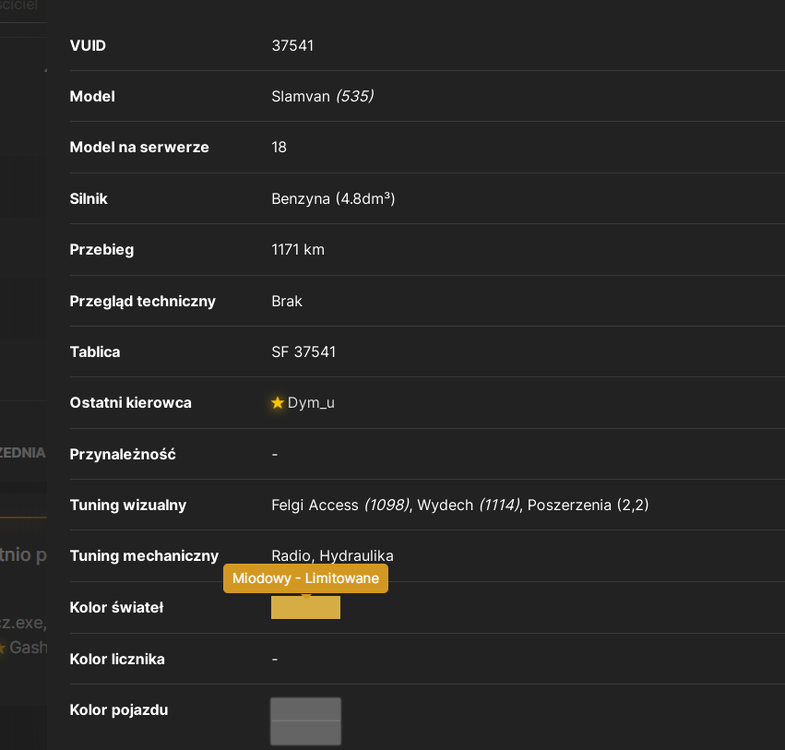Click the upper gray Kolor pojazdu swatch
The height and width of the screenshot is (750, 785).
305,709
